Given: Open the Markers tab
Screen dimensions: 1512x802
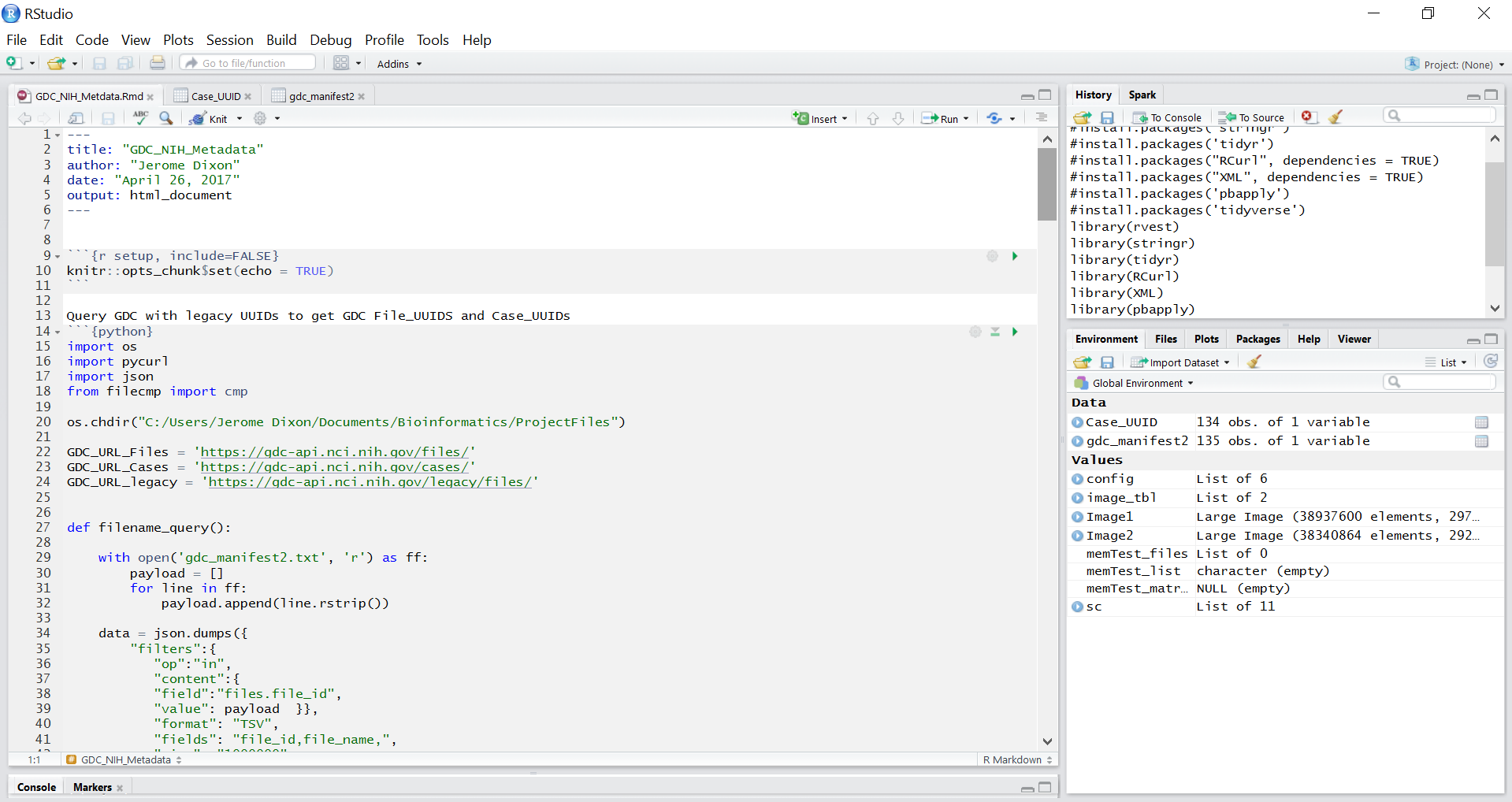Looking at the screenshot, I should tap(92, 787).
